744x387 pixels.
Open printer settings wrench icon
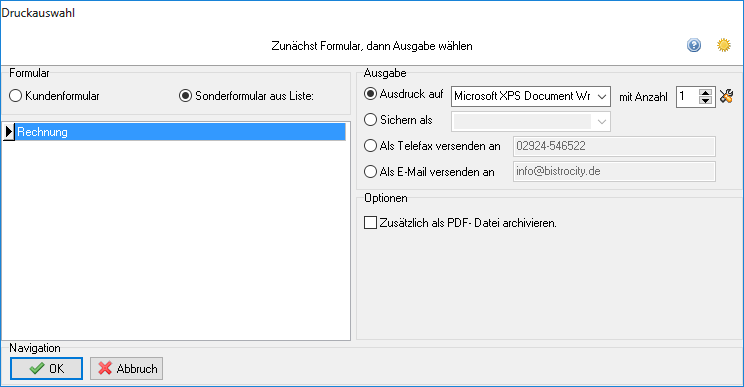[x=726, y=96]
